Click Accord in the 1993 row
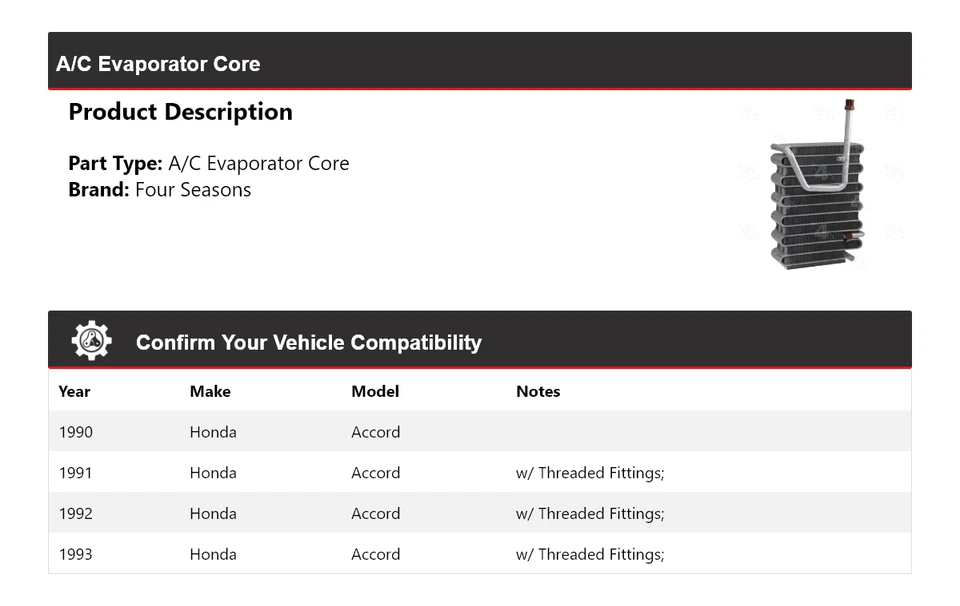 [x=375, y=554]
